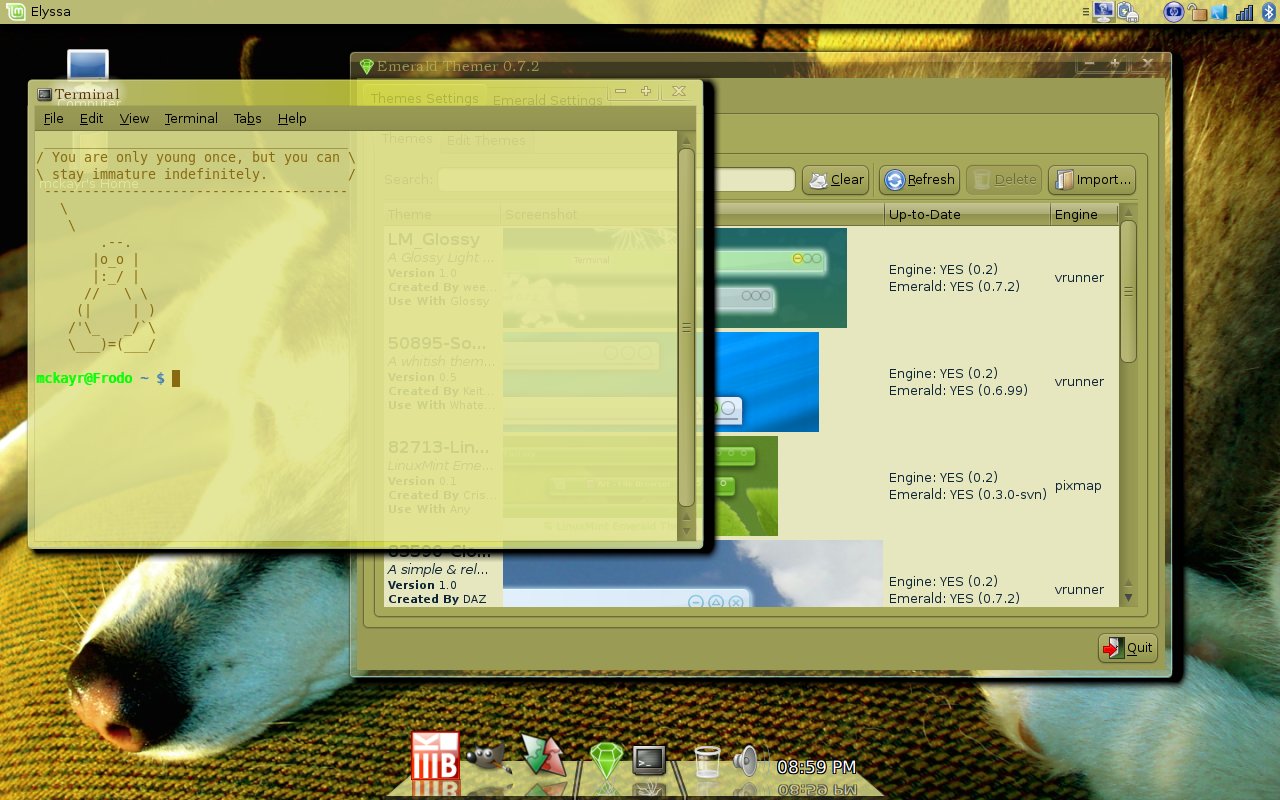Screen dimensions: 1280x800
Task: Open the Tabs menu in Terminal
Action: [x=247, y=118]
